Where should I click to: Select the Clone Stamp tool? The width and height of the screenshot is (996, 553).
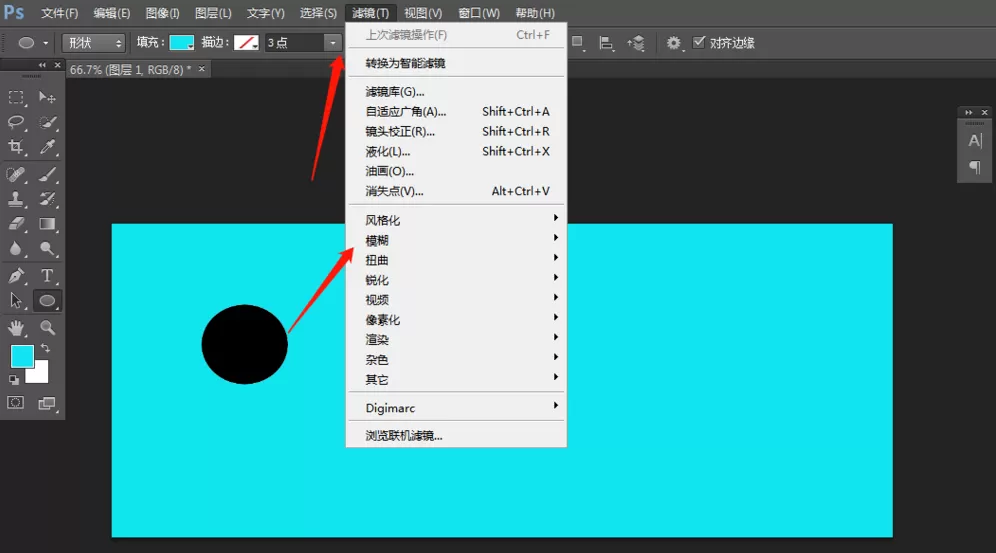point(16,199)
